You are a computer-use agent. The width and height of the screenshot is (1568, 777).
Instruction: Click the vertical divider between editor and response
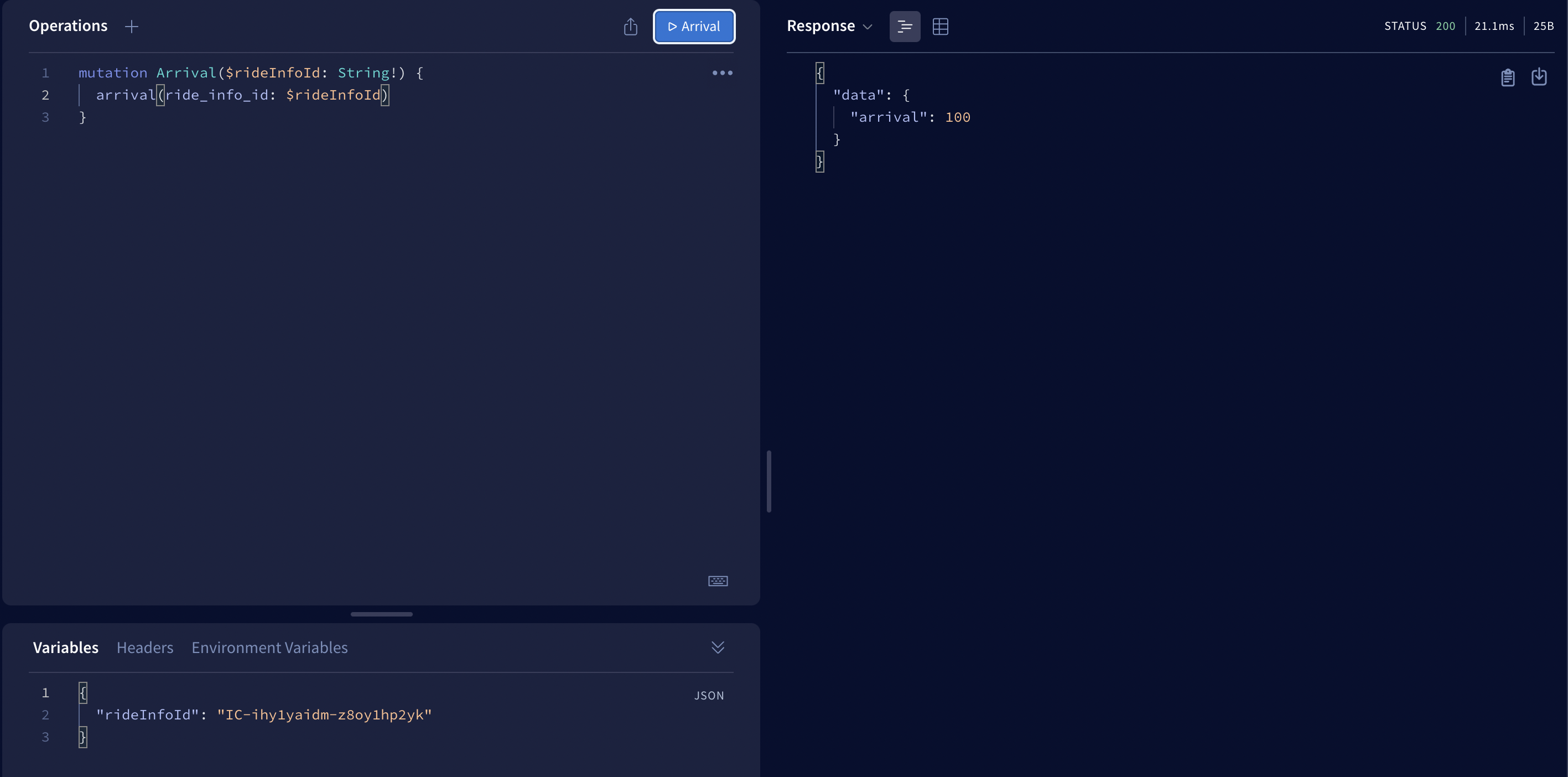(x=769, y=481)
